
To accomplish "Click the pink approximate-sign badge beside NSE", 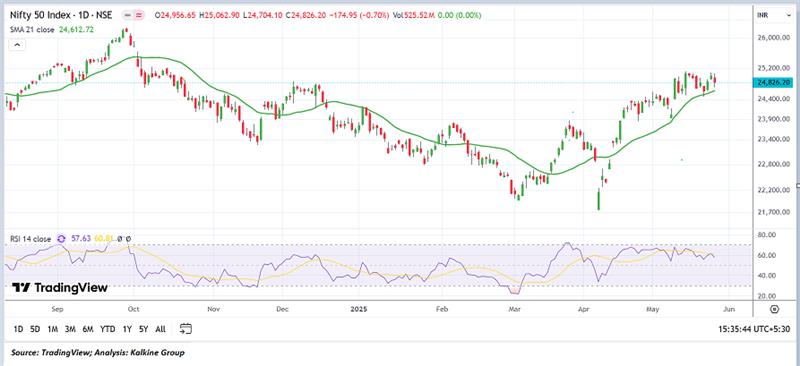I will pos(140,16).
